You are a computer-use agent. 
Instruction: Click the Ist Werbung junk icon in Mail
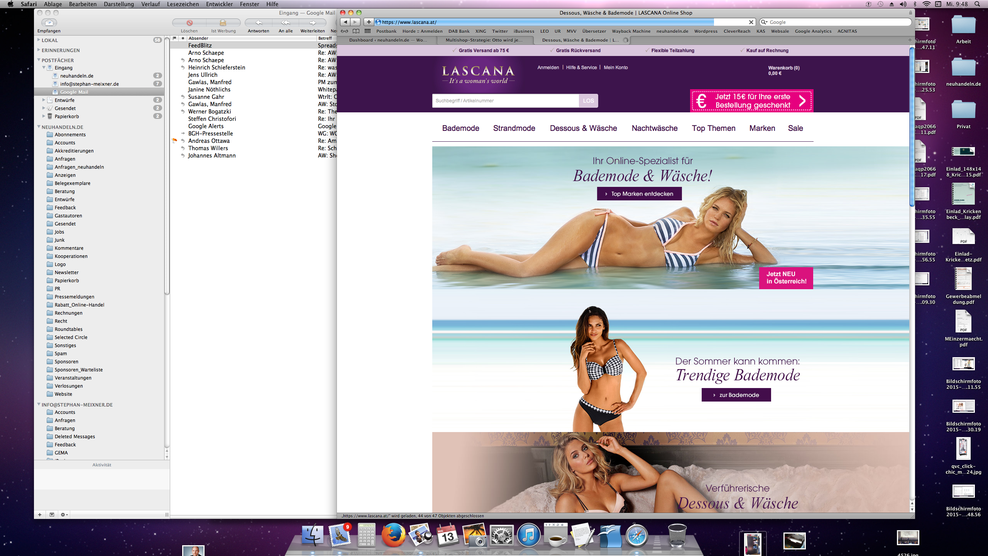[222, 23]
